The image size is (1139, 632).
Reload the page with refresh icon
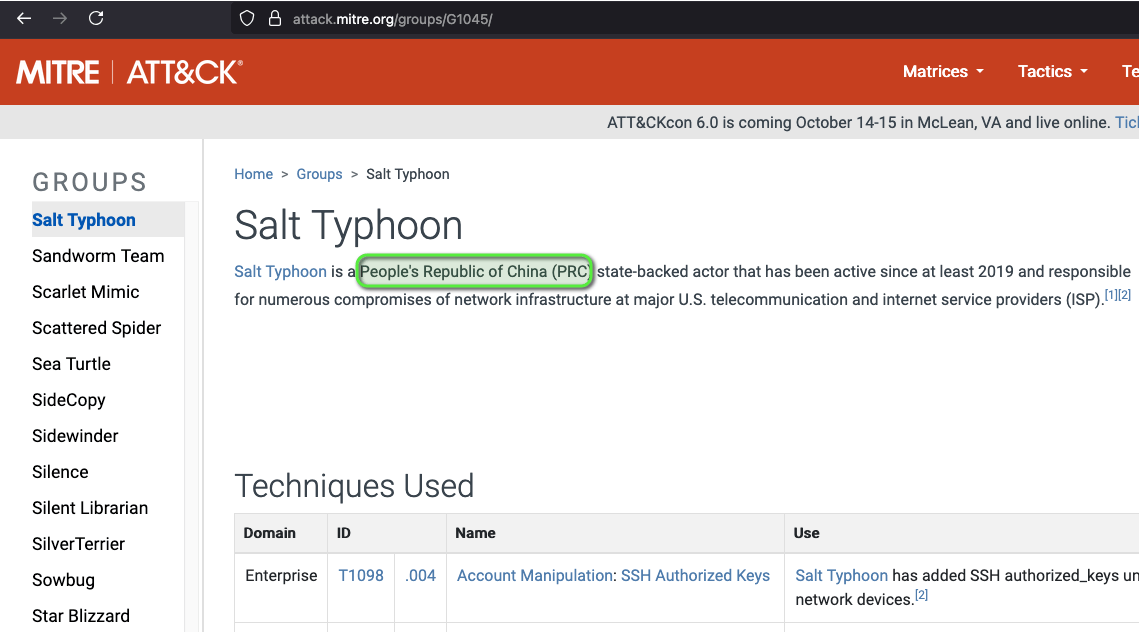pyautogui.click(x=96, y=18)
